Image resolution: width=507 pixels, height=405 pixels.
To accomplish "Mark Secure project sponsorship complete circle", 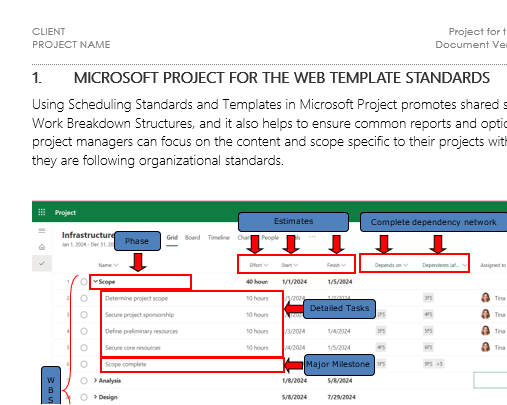I will click(84, 315).
